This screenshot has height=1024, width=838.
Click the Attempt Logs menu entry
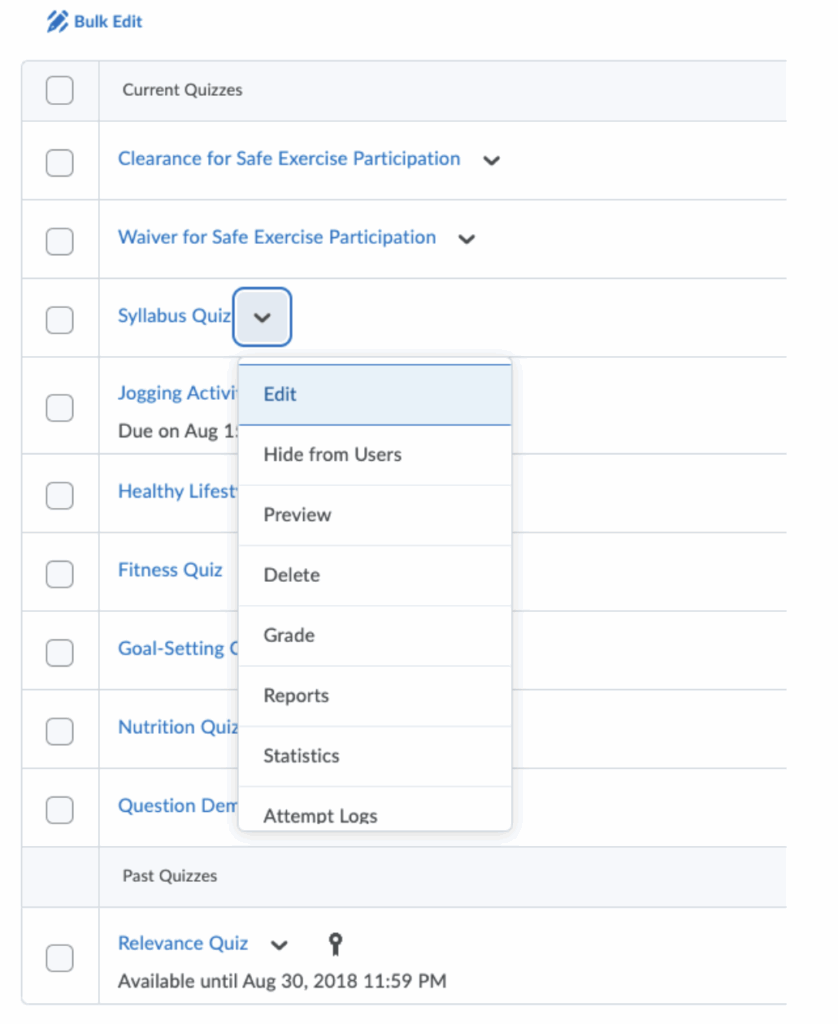coord(320,815)
